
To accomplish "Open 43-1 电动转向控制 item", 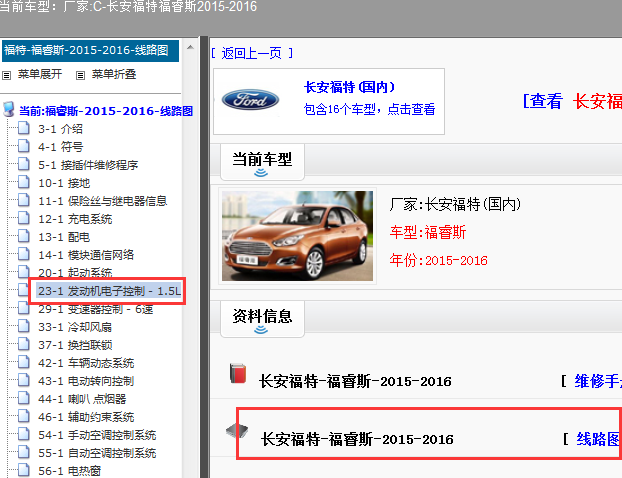I will (86, 381).
